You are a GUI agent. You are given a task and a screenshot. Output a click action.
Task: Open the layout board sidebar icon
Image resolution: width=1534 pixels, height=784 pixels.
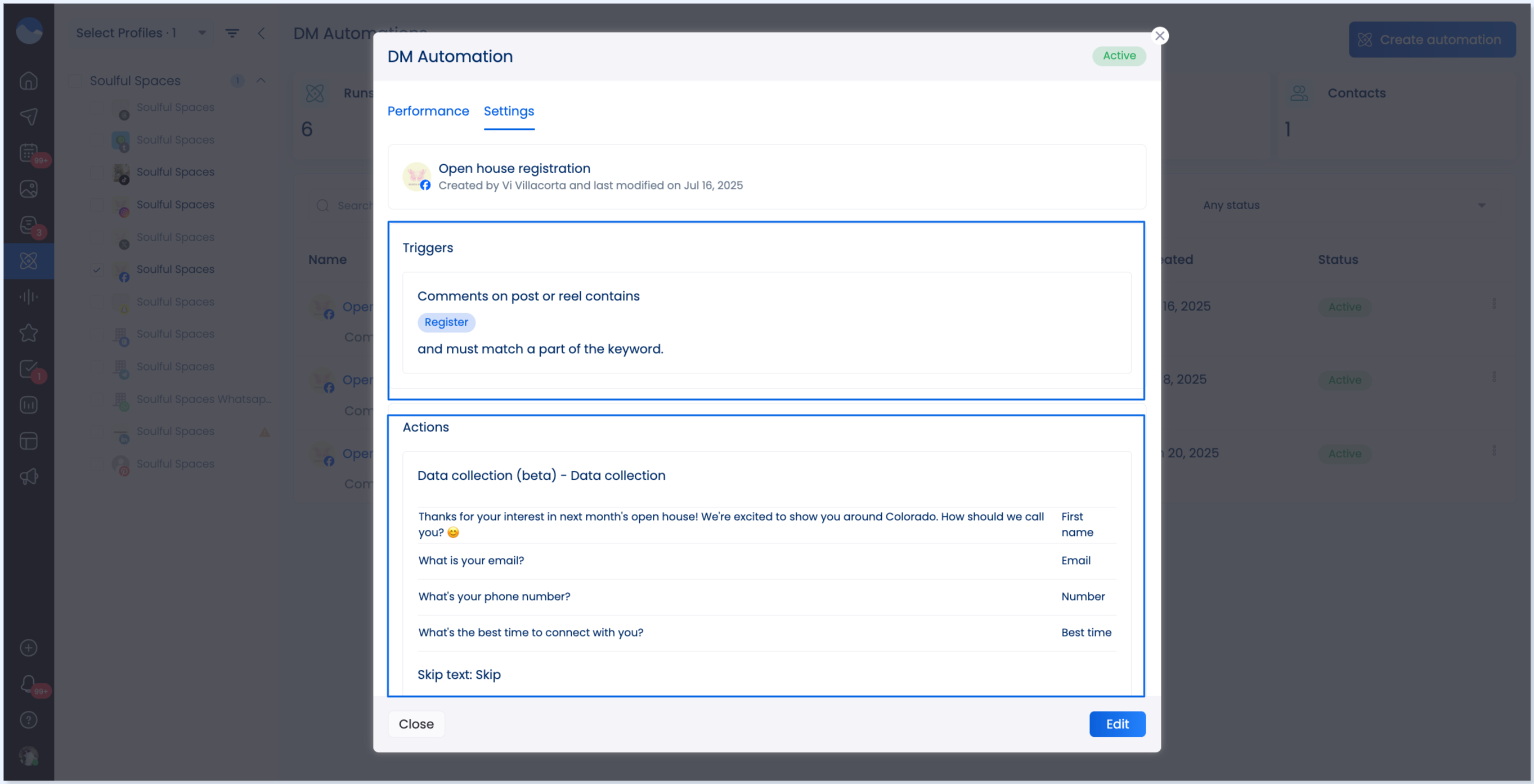pos(29,441)
